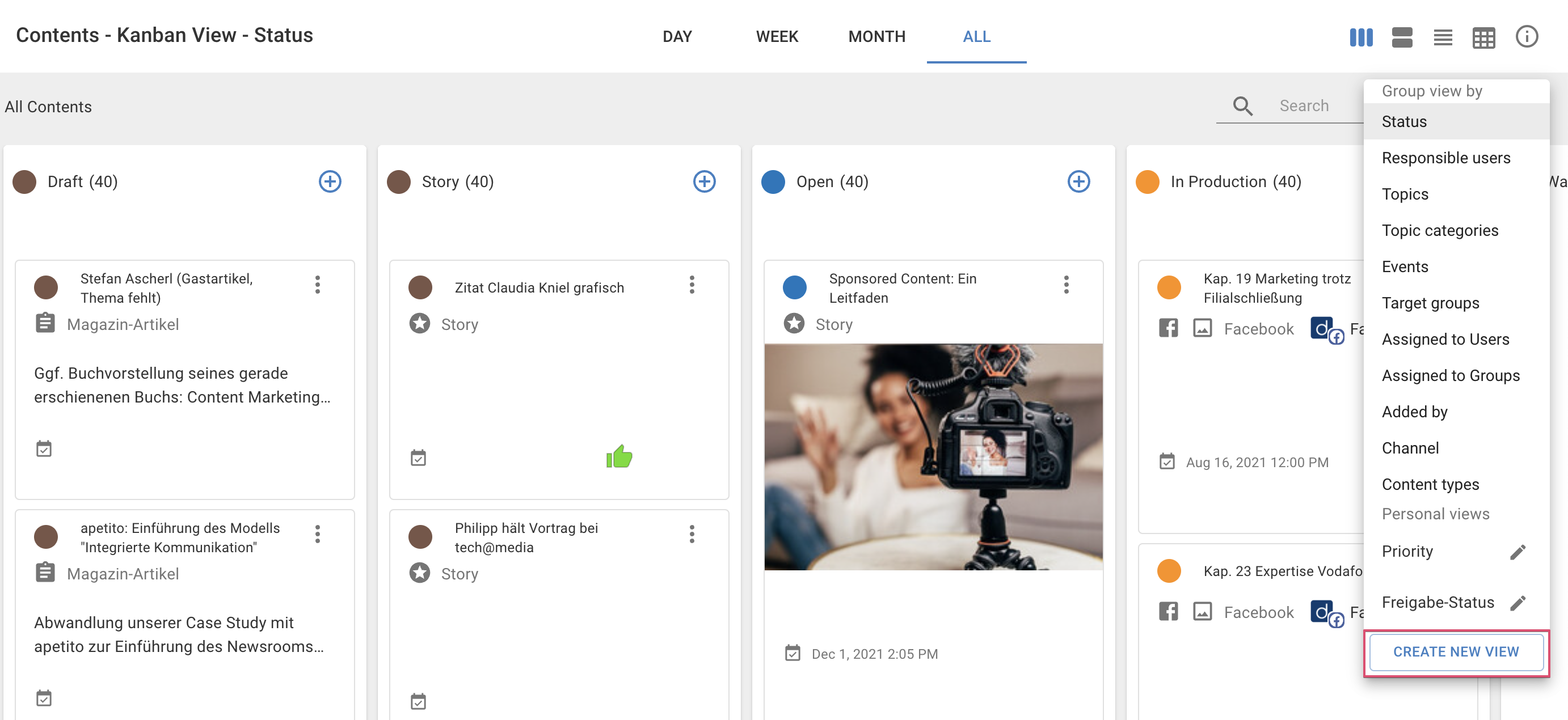Select the WEEK tab
Viewport: 1568px width, 720px height.
(x=777, y=36)
